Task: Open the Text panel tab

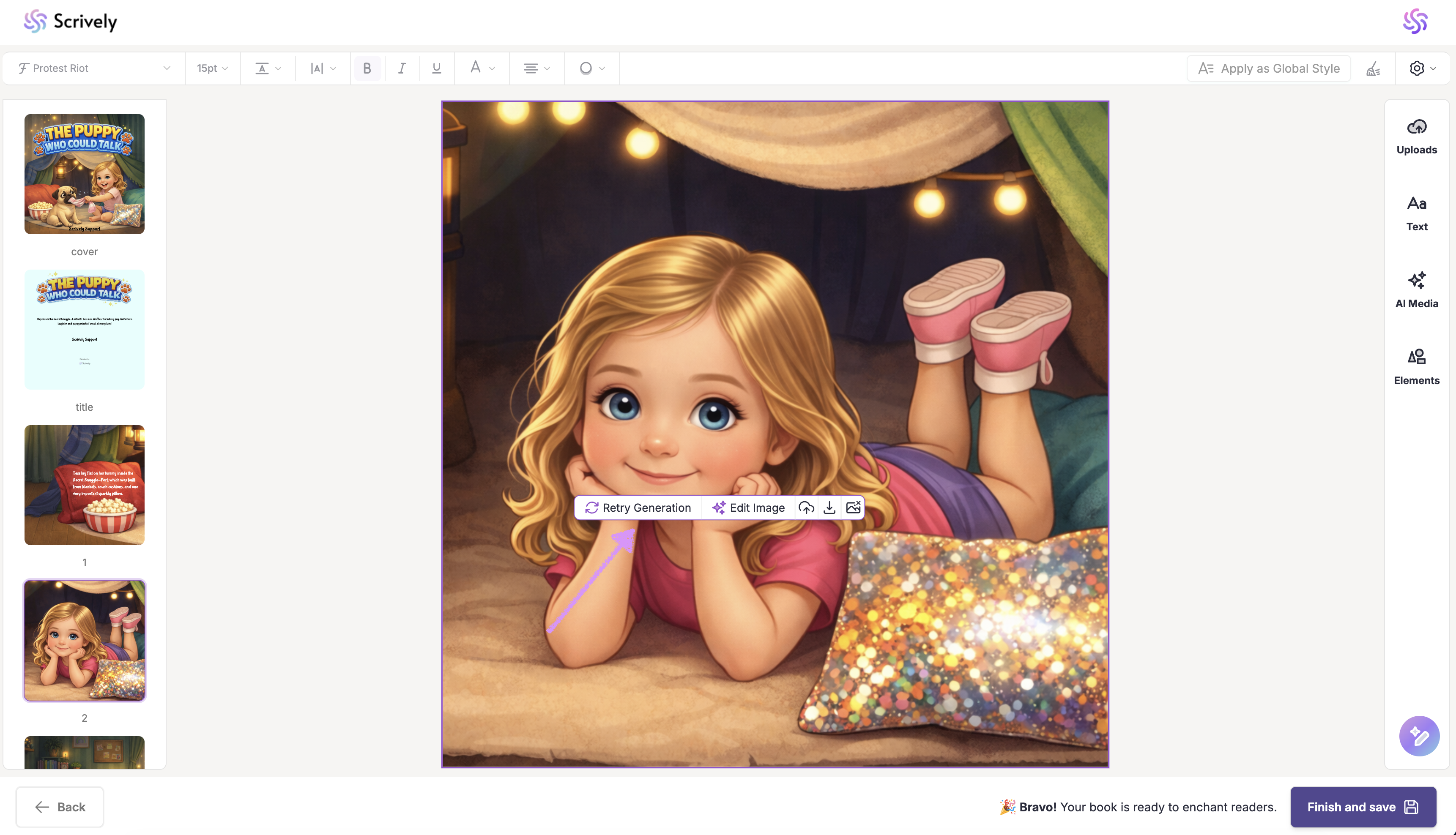Action: (1416, 213)
